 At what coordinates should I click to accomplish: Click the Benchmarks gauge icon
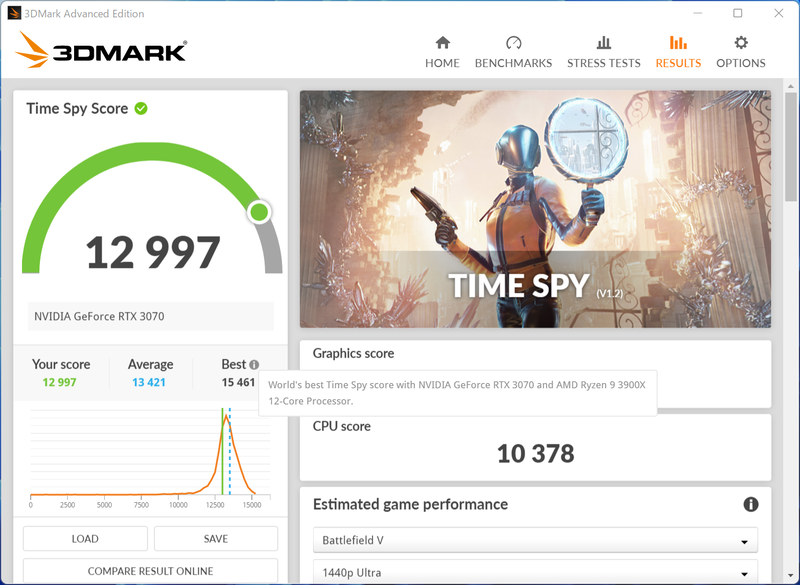click(513, 44)
